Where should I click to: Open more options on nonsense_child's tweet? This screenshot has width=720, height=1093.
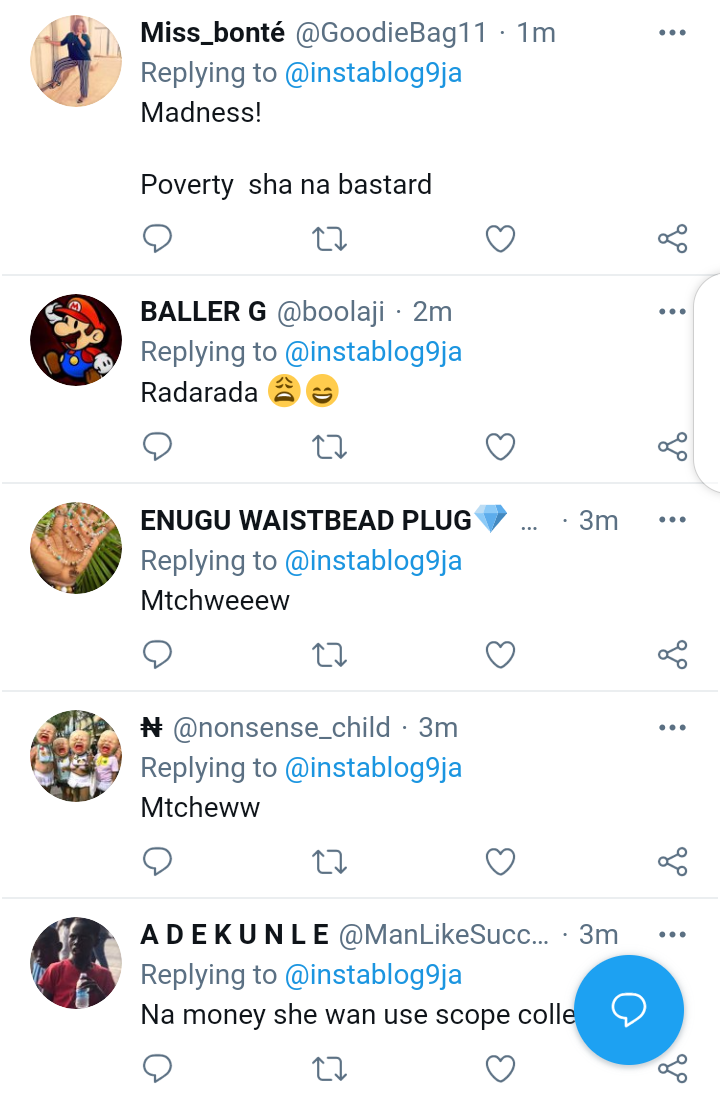point(672,728)
